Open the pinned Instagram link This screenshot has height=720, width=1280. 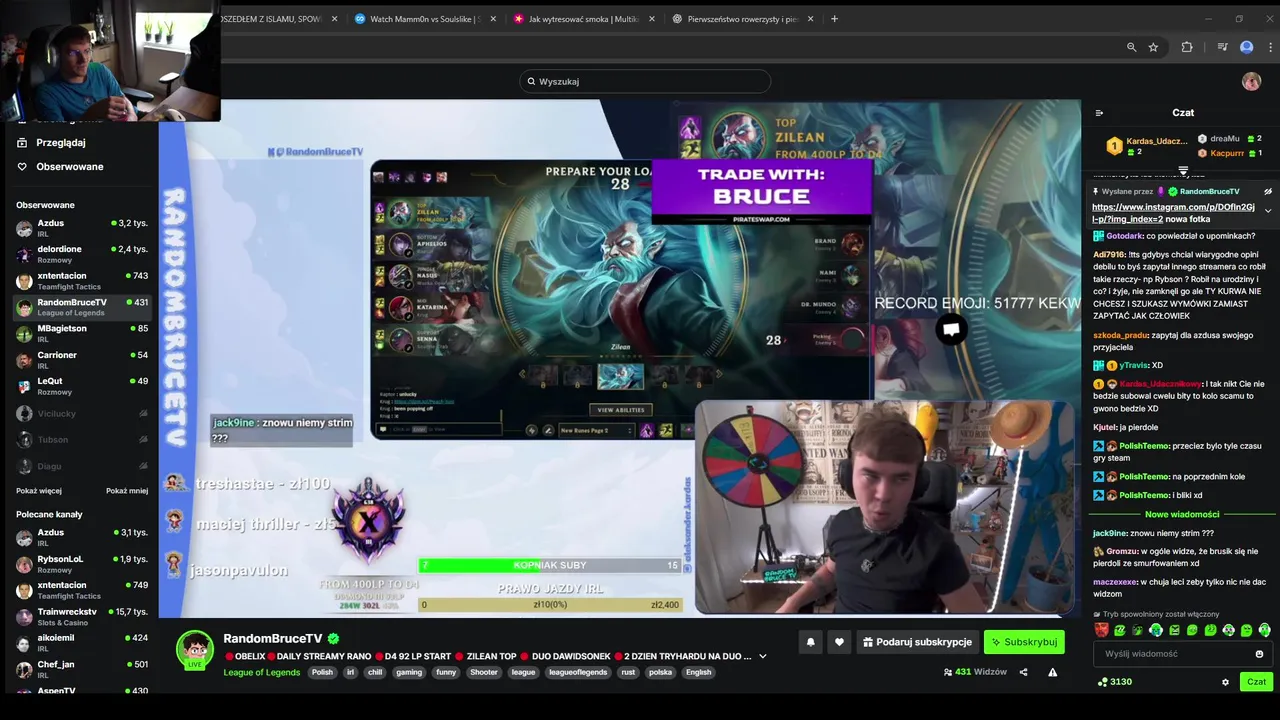tap(1173, 213)
